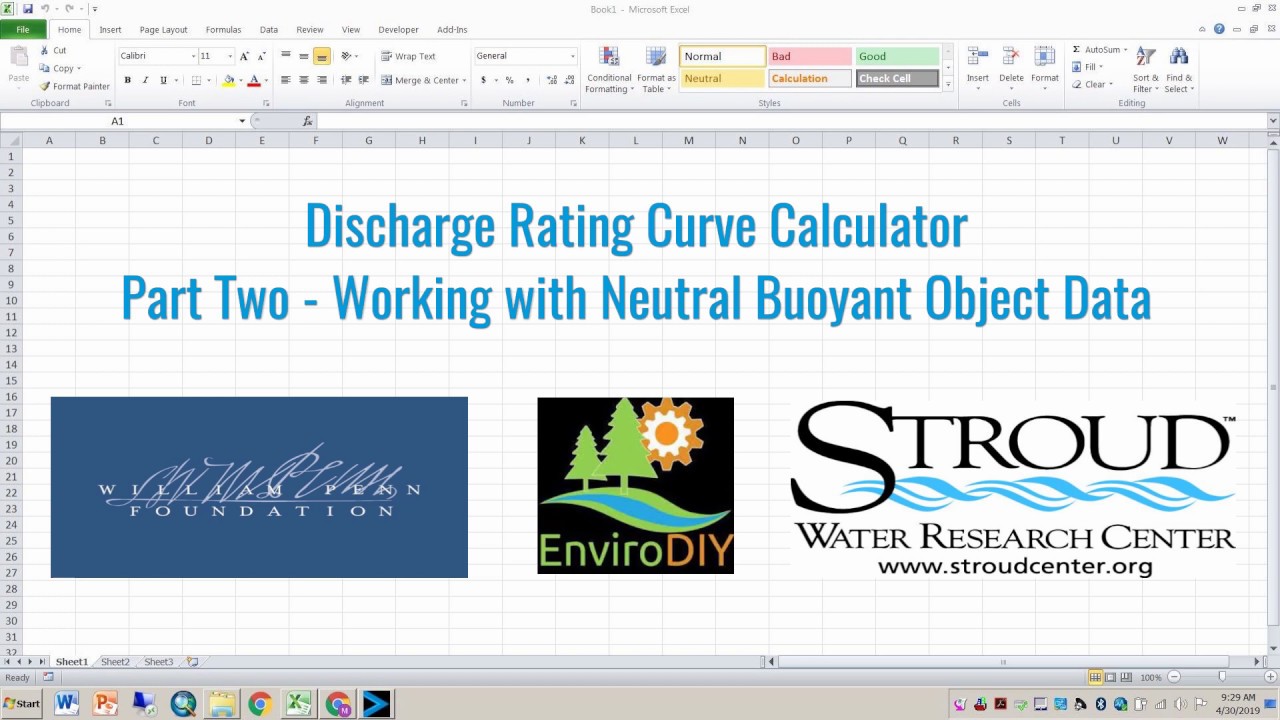
Task: Expand the Name Box dropdown arrow
Action: click(x=242, y=121)
